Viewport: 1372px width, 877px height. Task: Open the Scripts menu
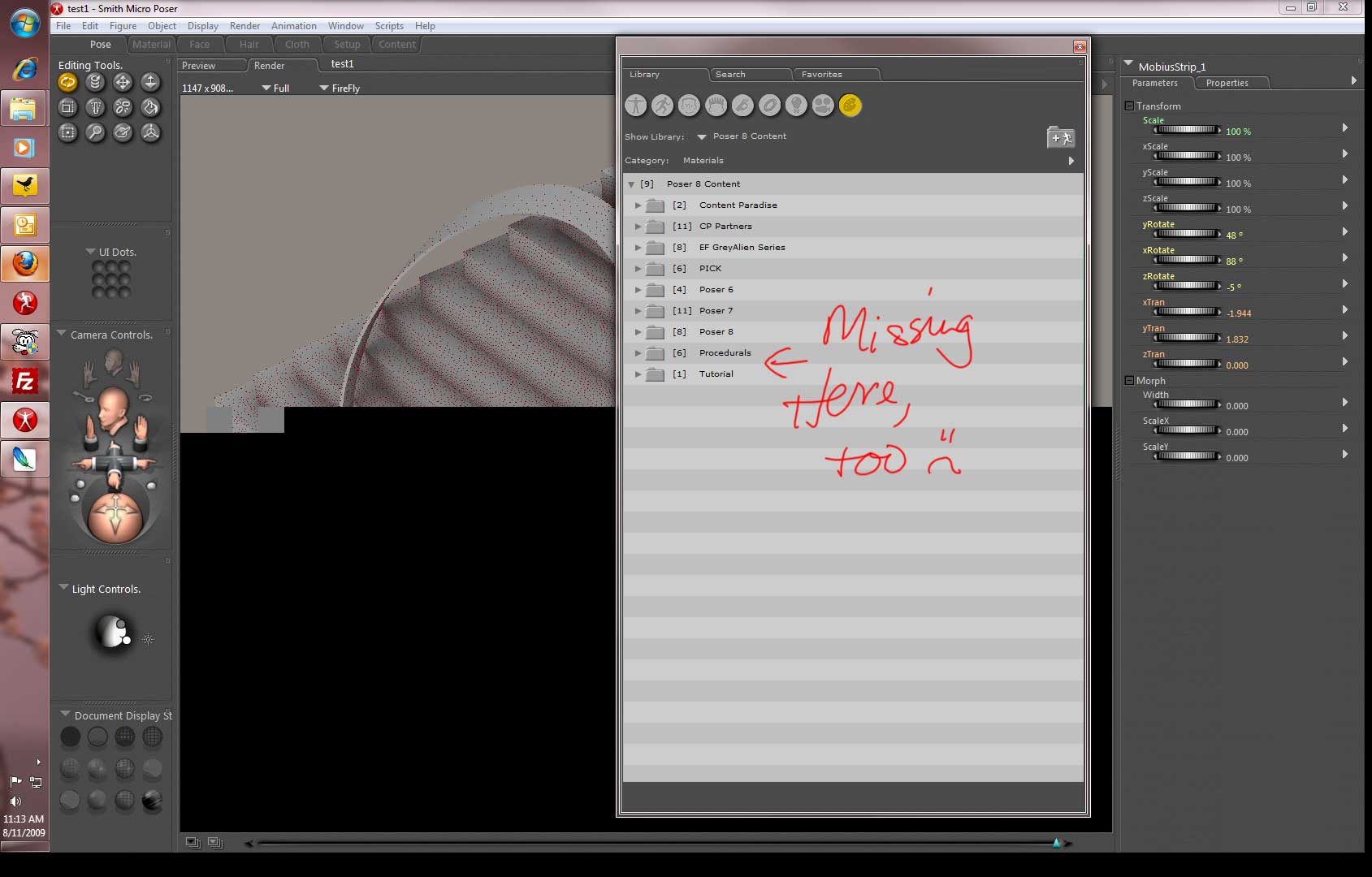(x=389, y=26)
